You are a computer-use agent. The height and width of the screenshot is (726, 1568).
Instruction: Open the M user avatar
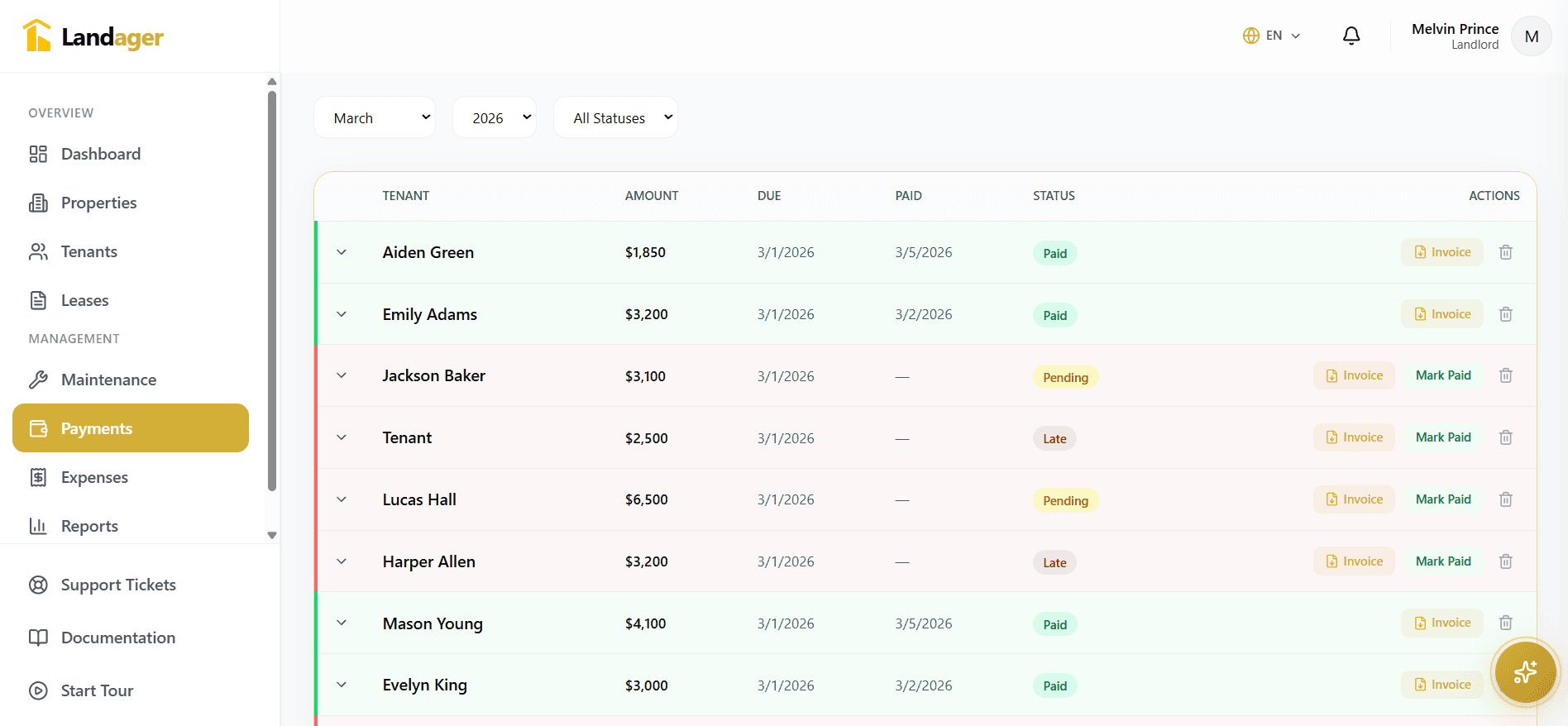(x=1531, y=36)
